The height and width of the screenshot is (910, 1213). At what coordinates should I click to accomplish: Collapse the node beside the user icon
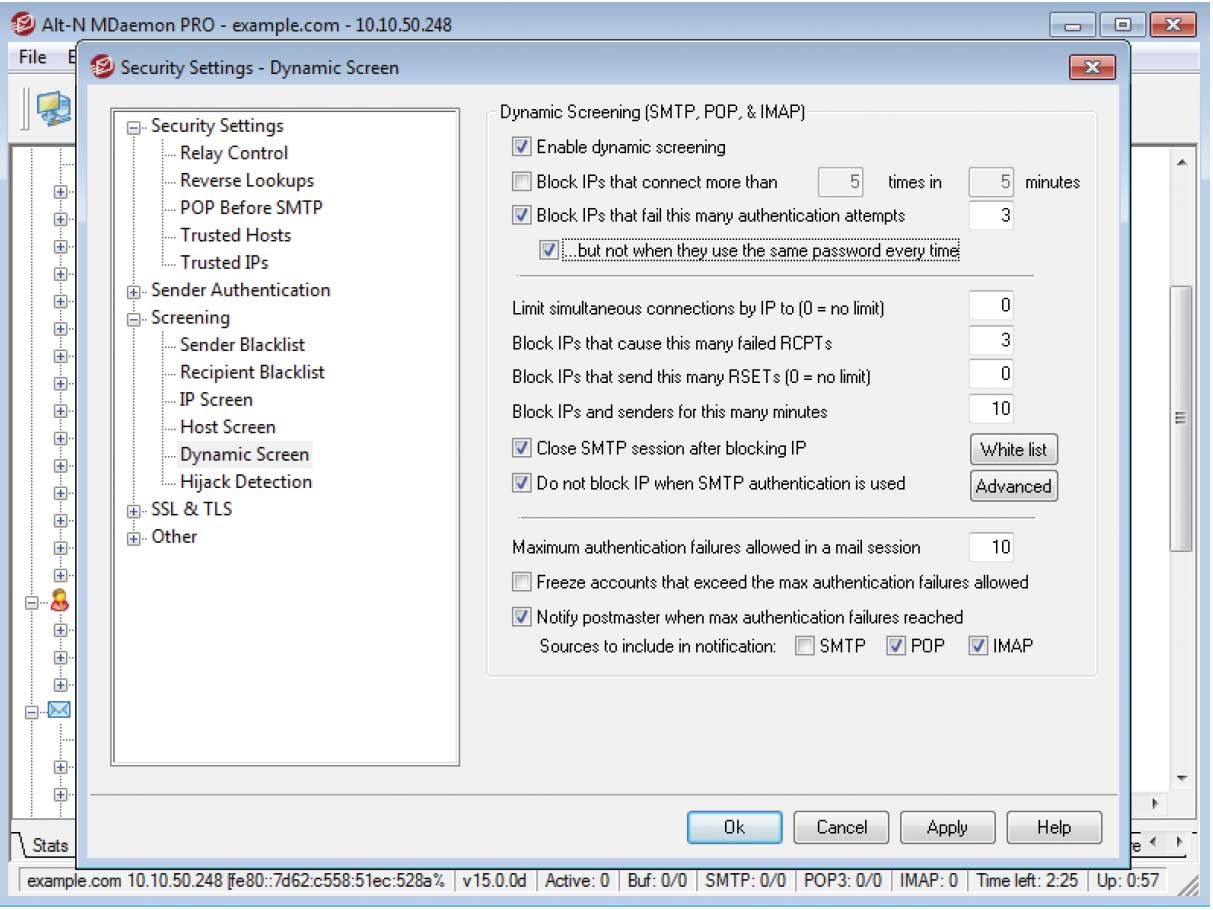[31, 603]
